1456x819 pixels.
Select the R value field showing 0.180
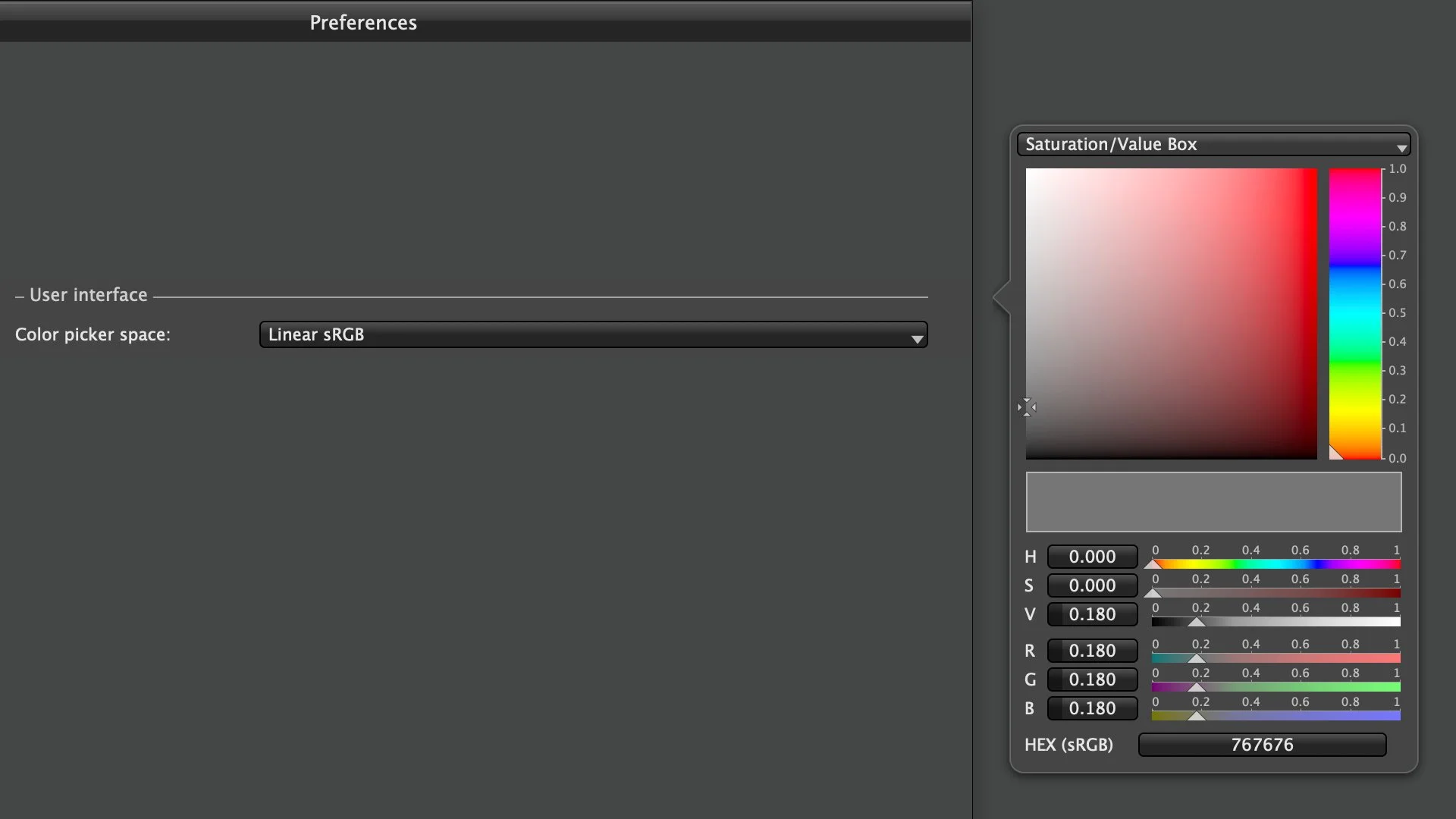1092,650
